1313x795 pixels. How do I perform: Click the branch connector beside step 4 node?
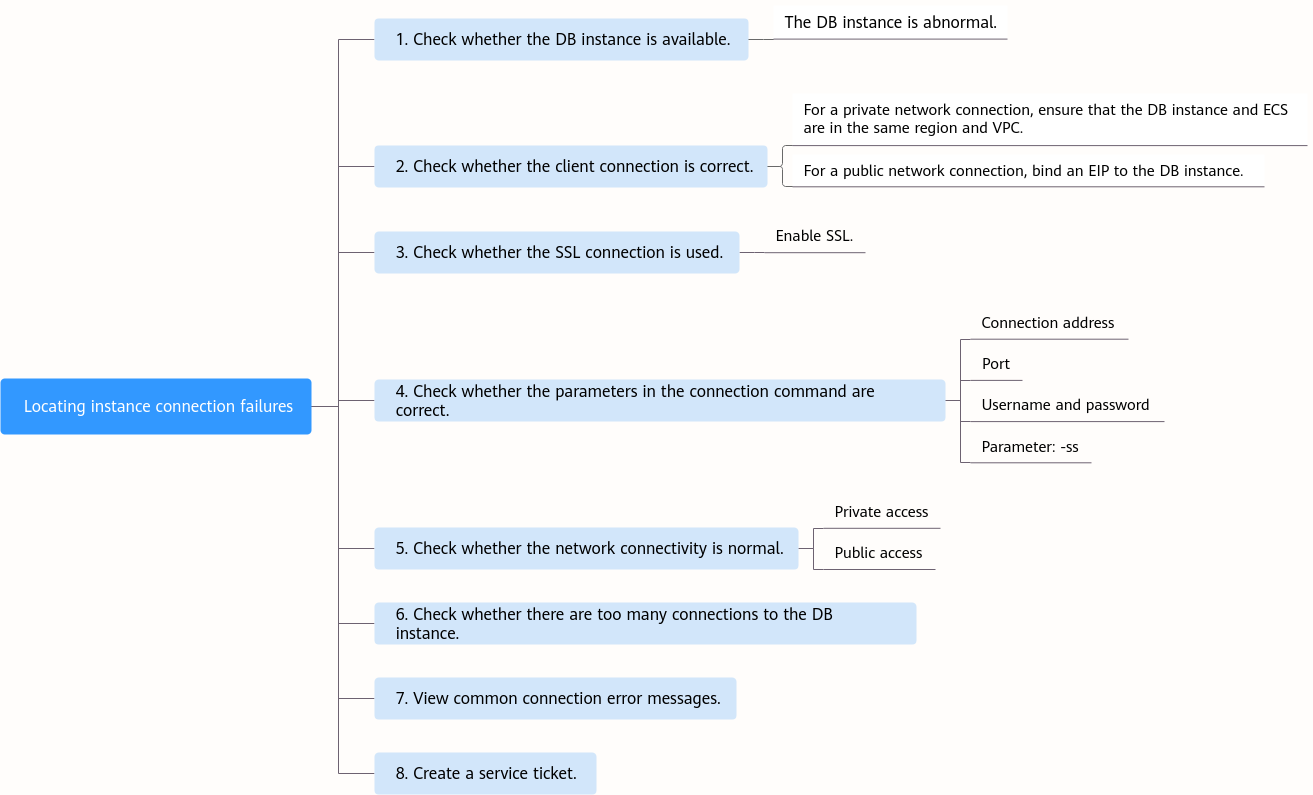[953, 400]
